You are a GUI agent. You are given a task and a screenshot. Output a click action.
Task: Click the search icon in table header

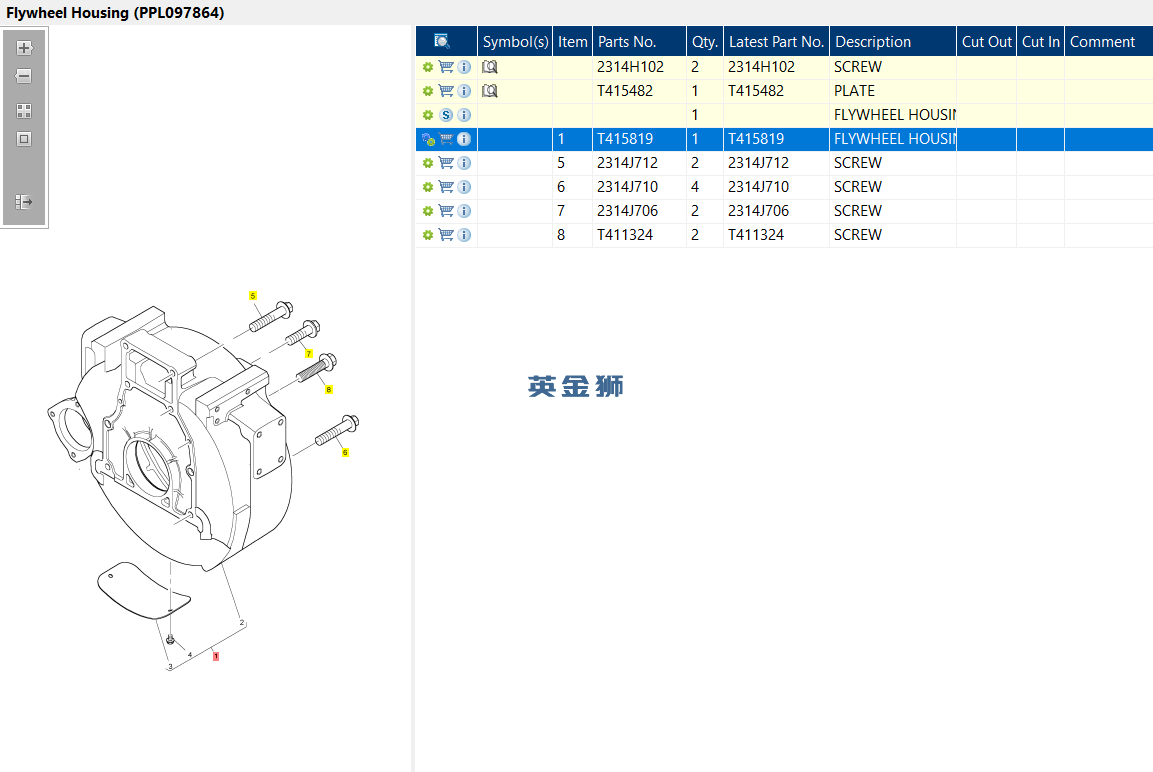coord(442,42)
